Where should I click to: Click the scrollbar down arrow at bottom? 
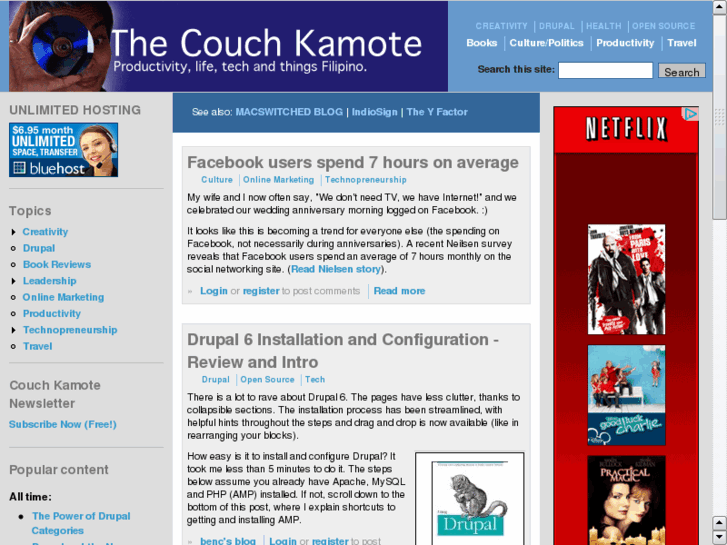click(720, 538)
